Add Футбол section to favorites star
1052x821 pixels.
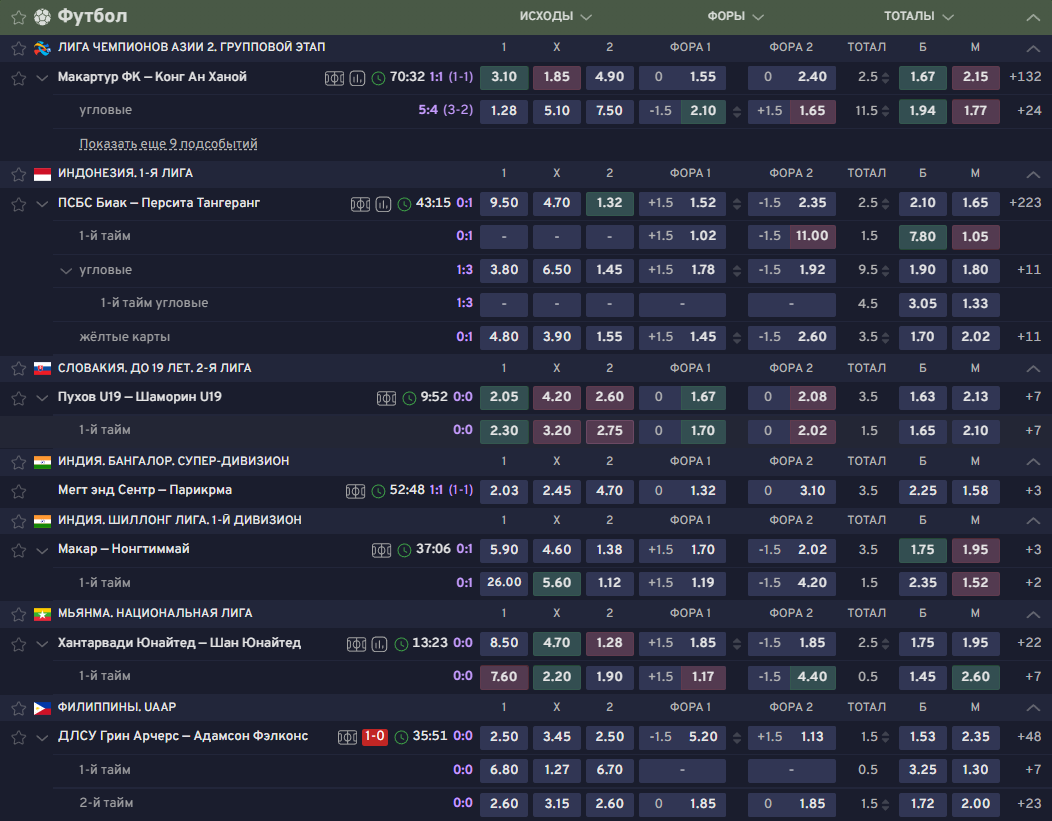click(18, 17)
